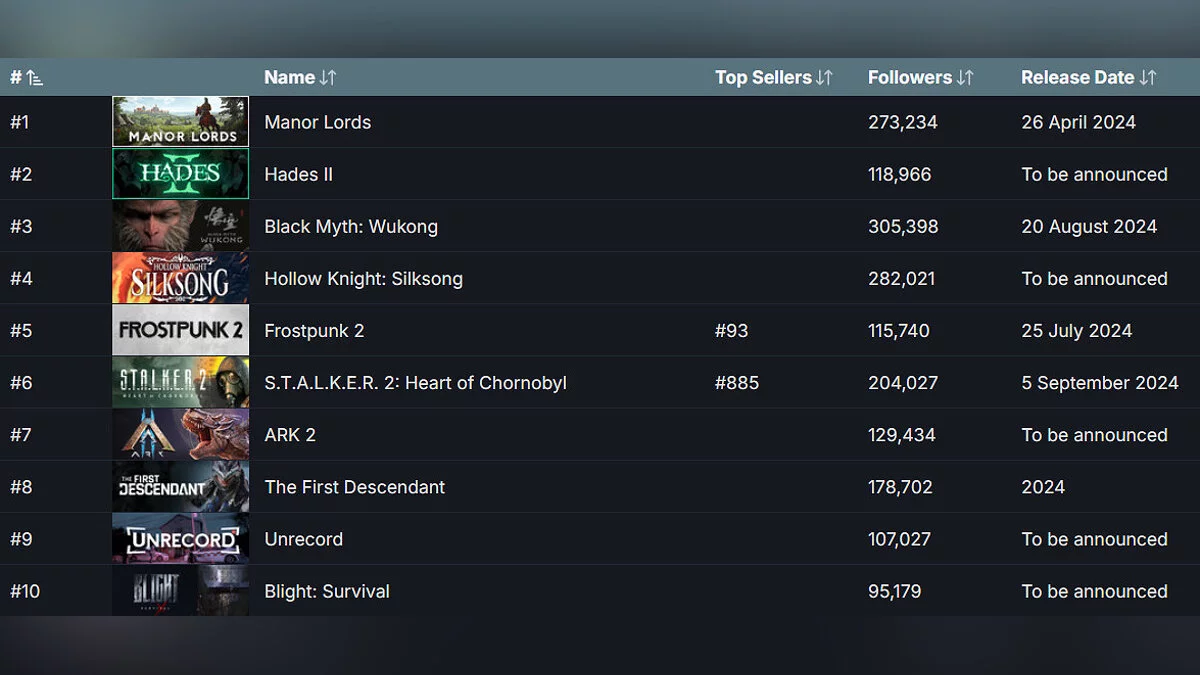Open the Frostpunk 2 logo thumbnail

pos(180,330)
